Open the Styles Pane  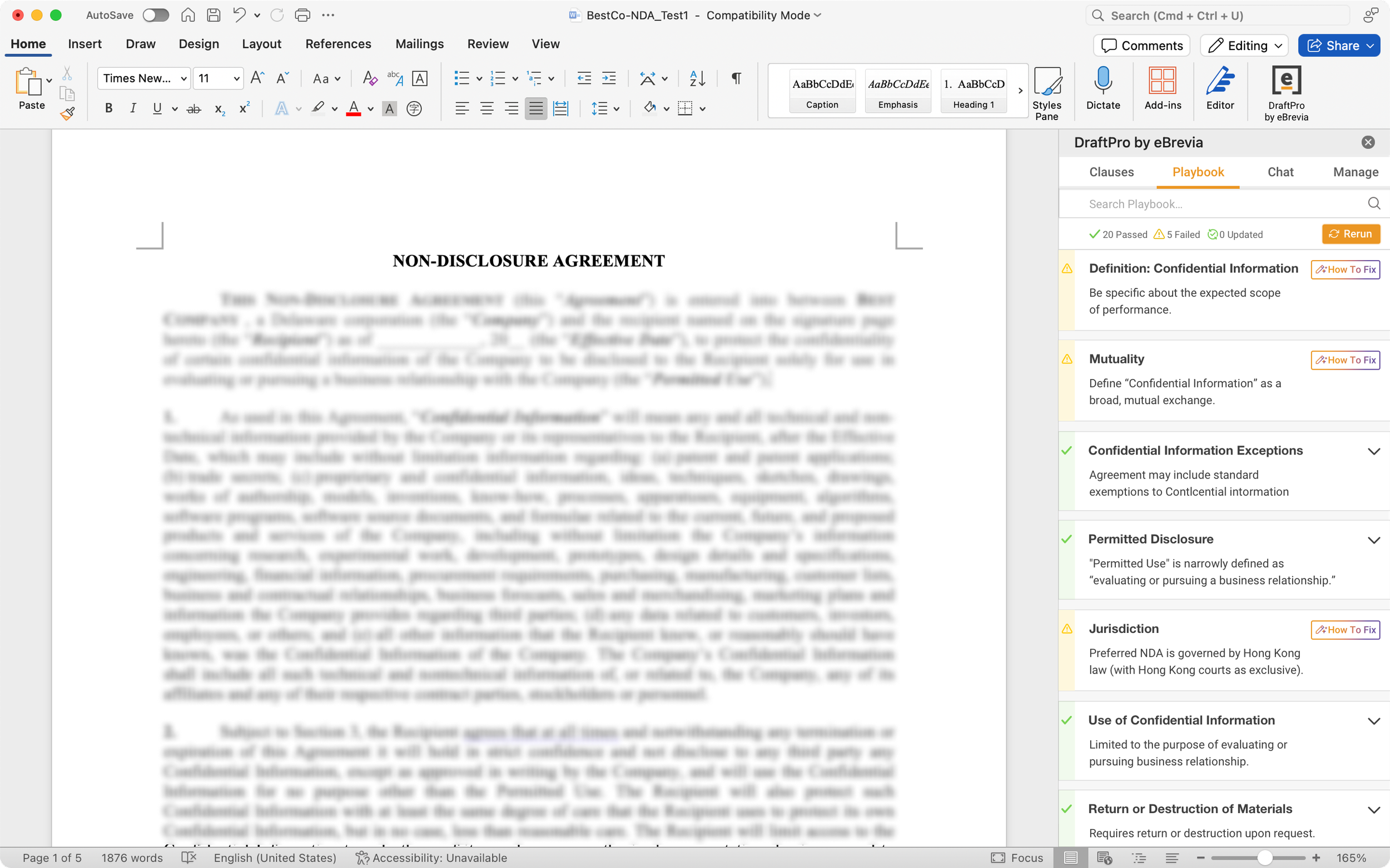(x=1046, y=93)
